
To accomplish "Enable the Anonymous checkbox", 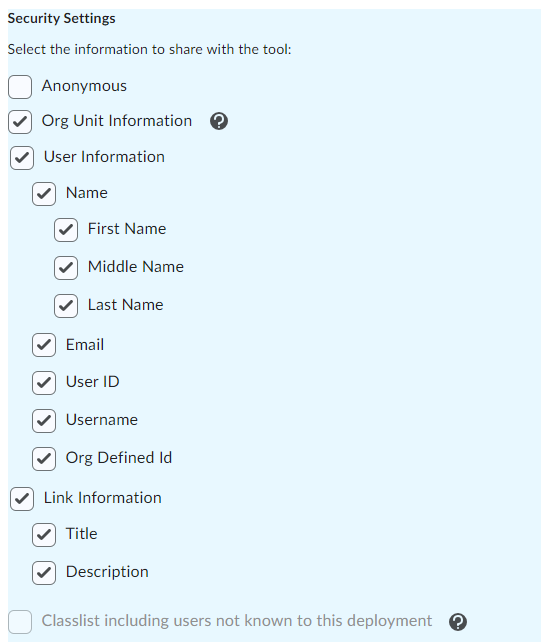I will (x=20, y=87).
